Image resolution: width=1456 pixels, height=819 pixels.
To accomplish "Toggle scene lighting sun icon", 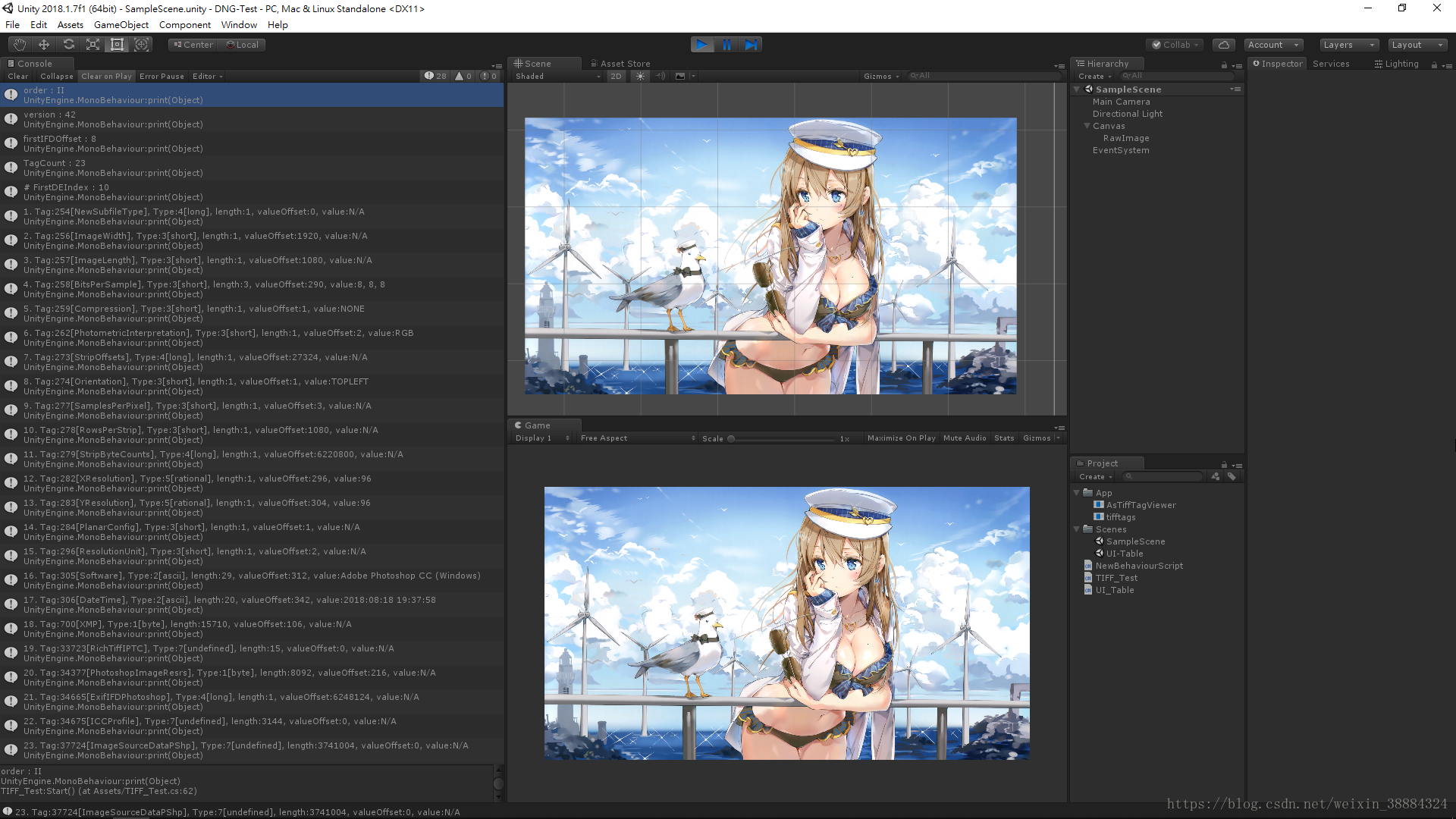I will 640,77.
